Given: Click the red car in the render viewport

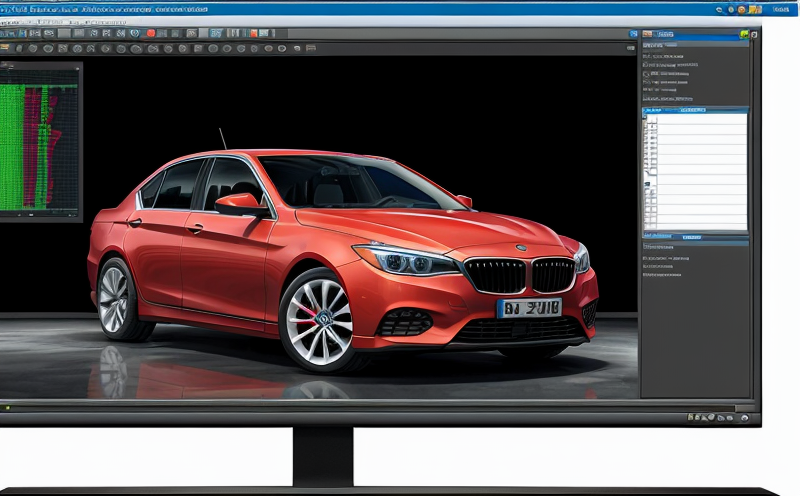Looking at the screenshot, I should [x=343, y=260].
